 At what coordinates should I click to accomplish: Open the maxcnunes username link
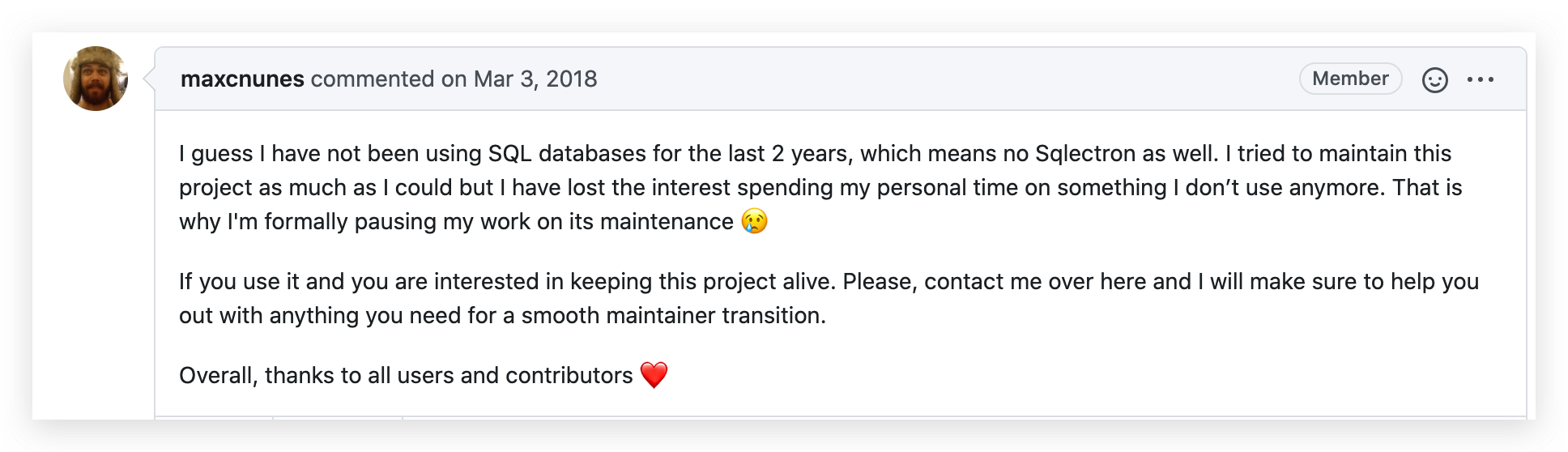point(242,79)
